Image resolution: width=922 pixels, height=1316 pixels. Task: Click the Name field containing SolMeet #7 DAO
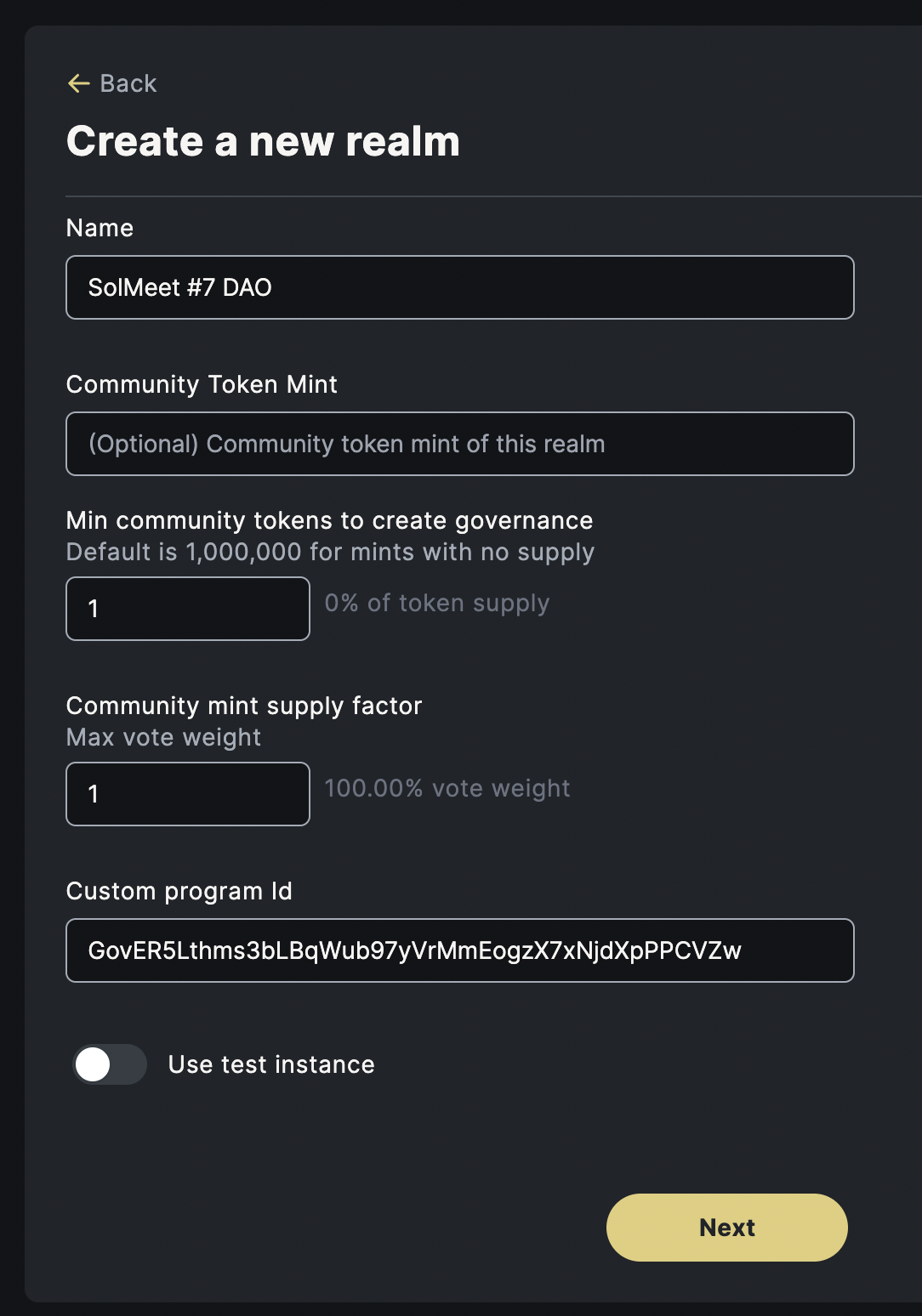tap(459, 287)
